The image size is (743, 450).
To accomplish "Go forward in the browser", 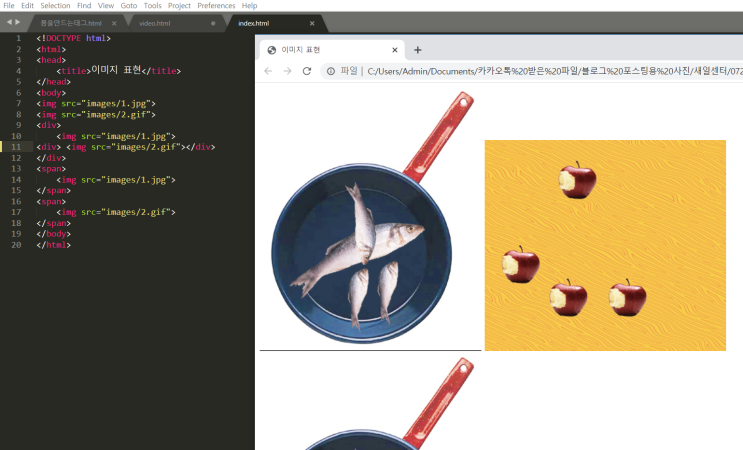I will pos(288,71).
